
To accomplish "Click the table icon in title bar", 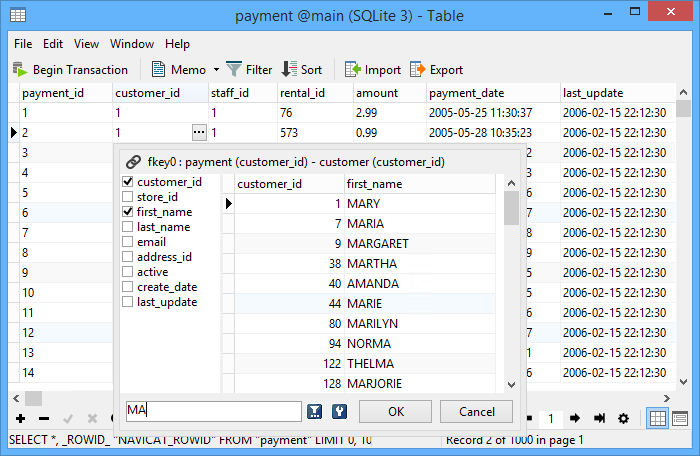I will click(x=18, y=15).
